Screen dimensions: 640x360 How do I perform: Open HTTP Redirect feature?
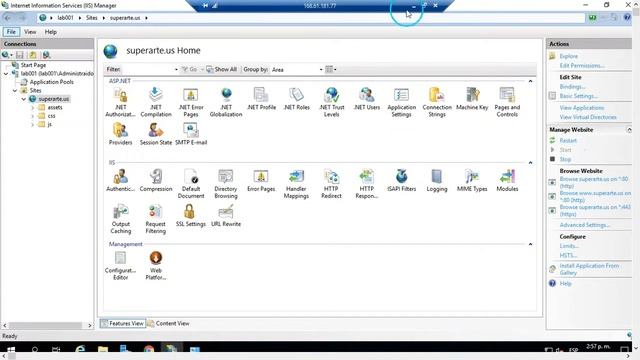[331, 184]
